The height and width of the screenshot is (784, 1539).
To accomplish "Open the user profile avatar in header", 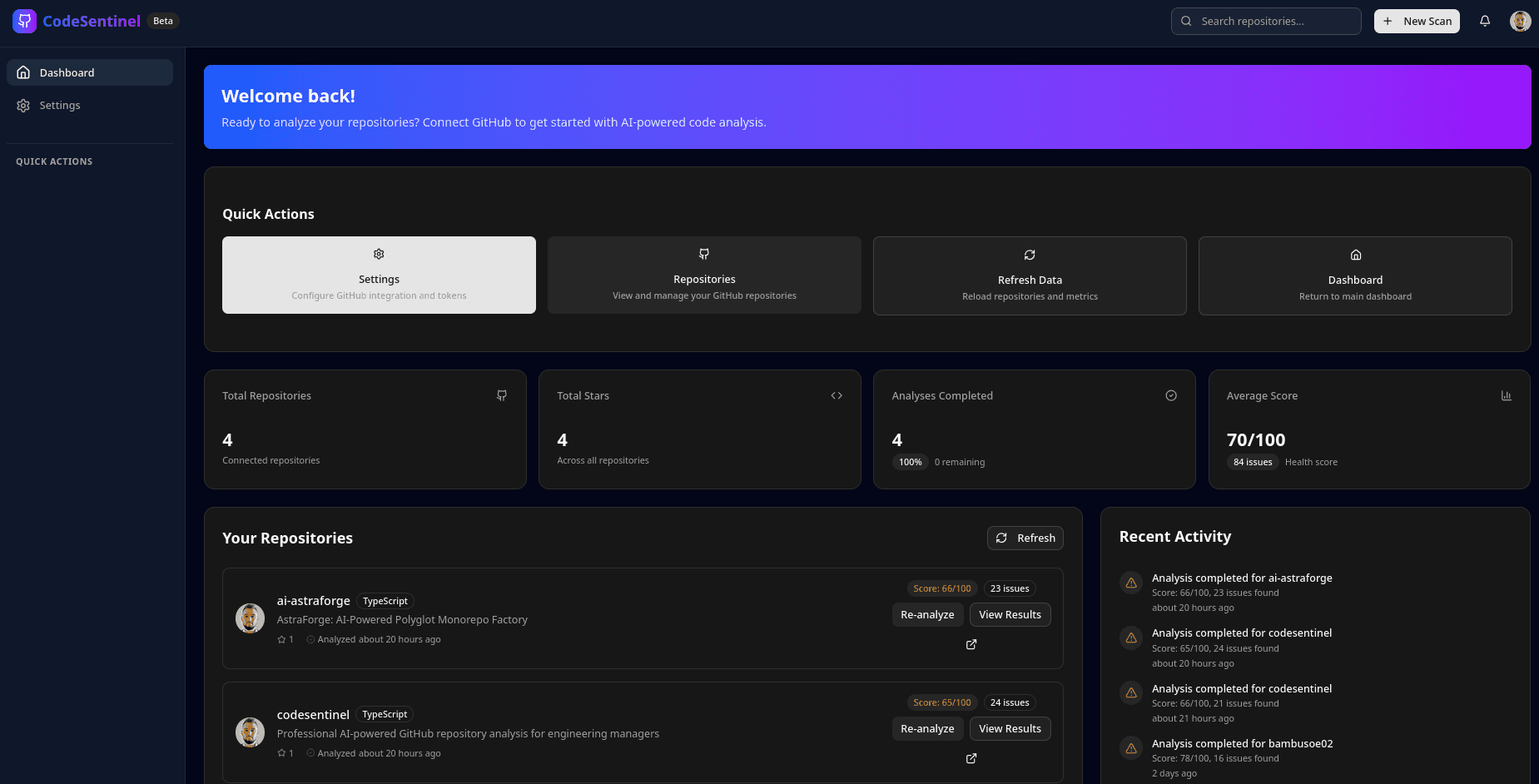I will (x=1521, y=21).
